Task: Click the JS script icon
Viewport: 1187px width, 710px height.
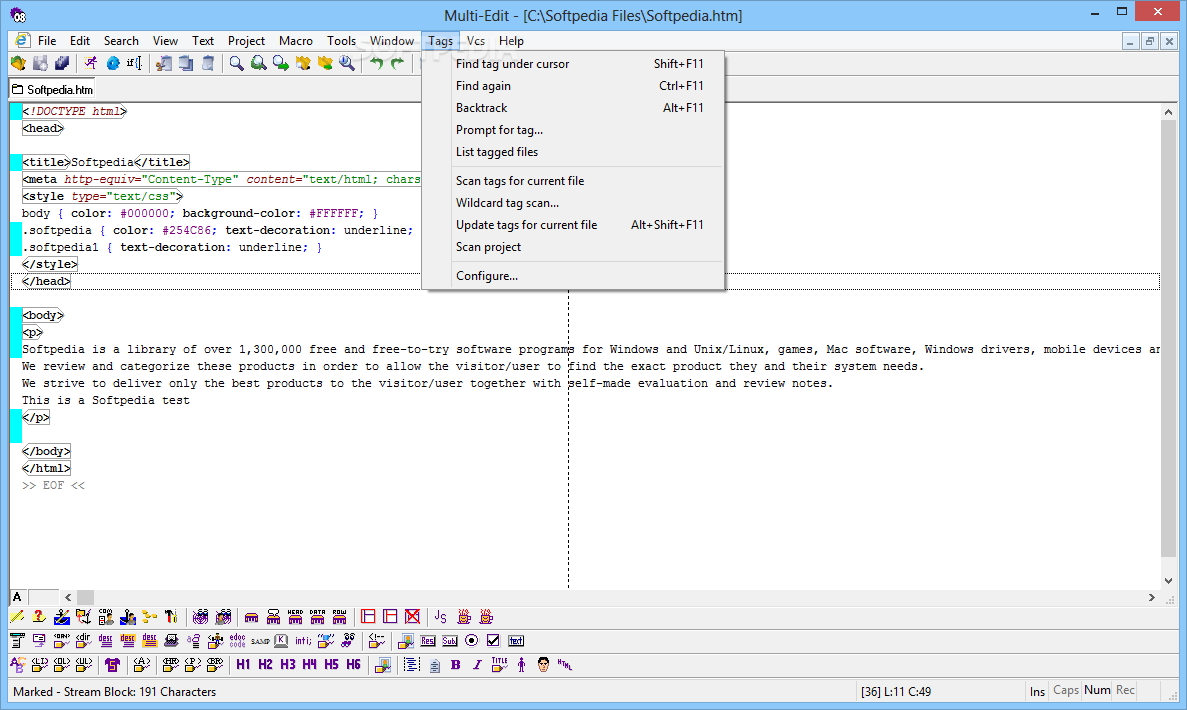Action: click(441, 617)
